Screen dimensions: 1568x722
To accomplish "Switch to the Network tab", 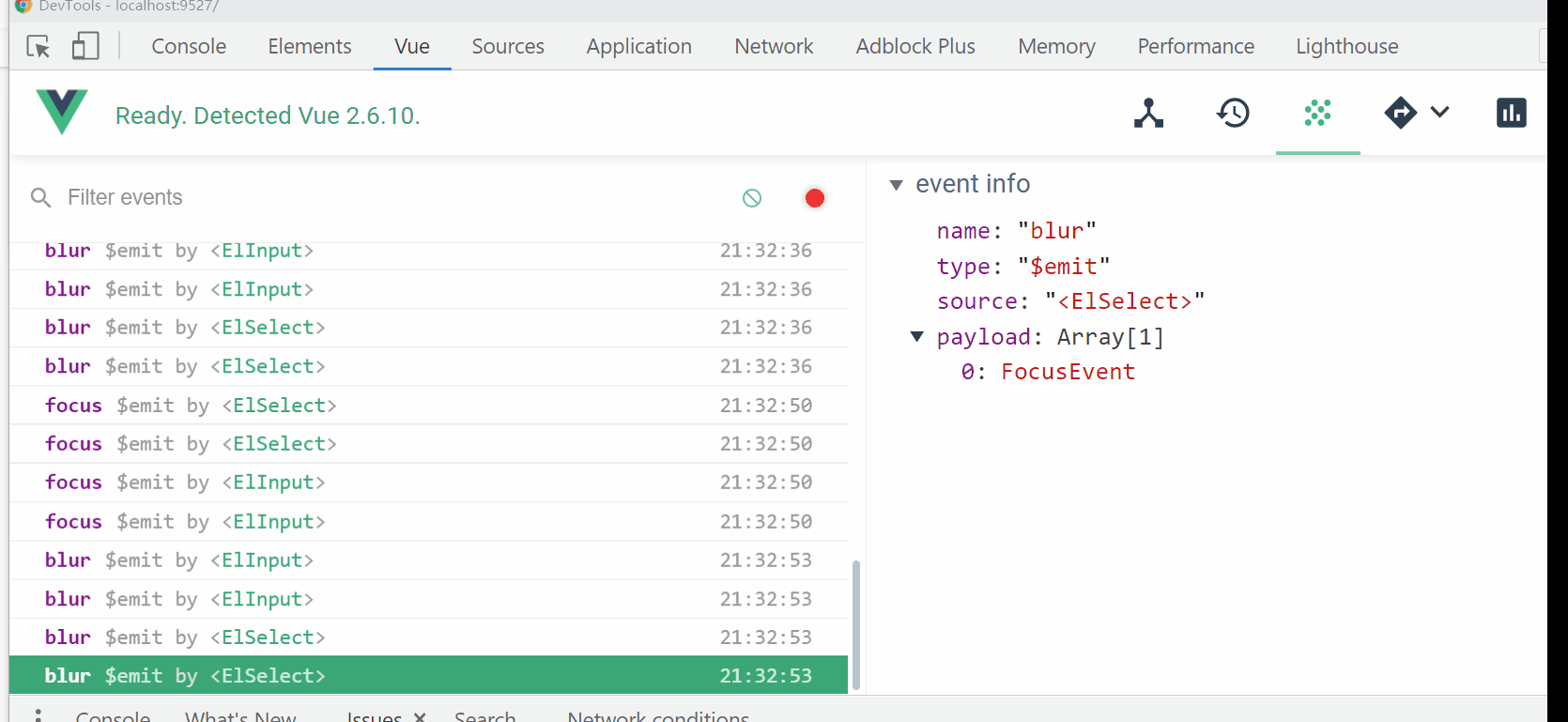I will (x=774, y=46).
